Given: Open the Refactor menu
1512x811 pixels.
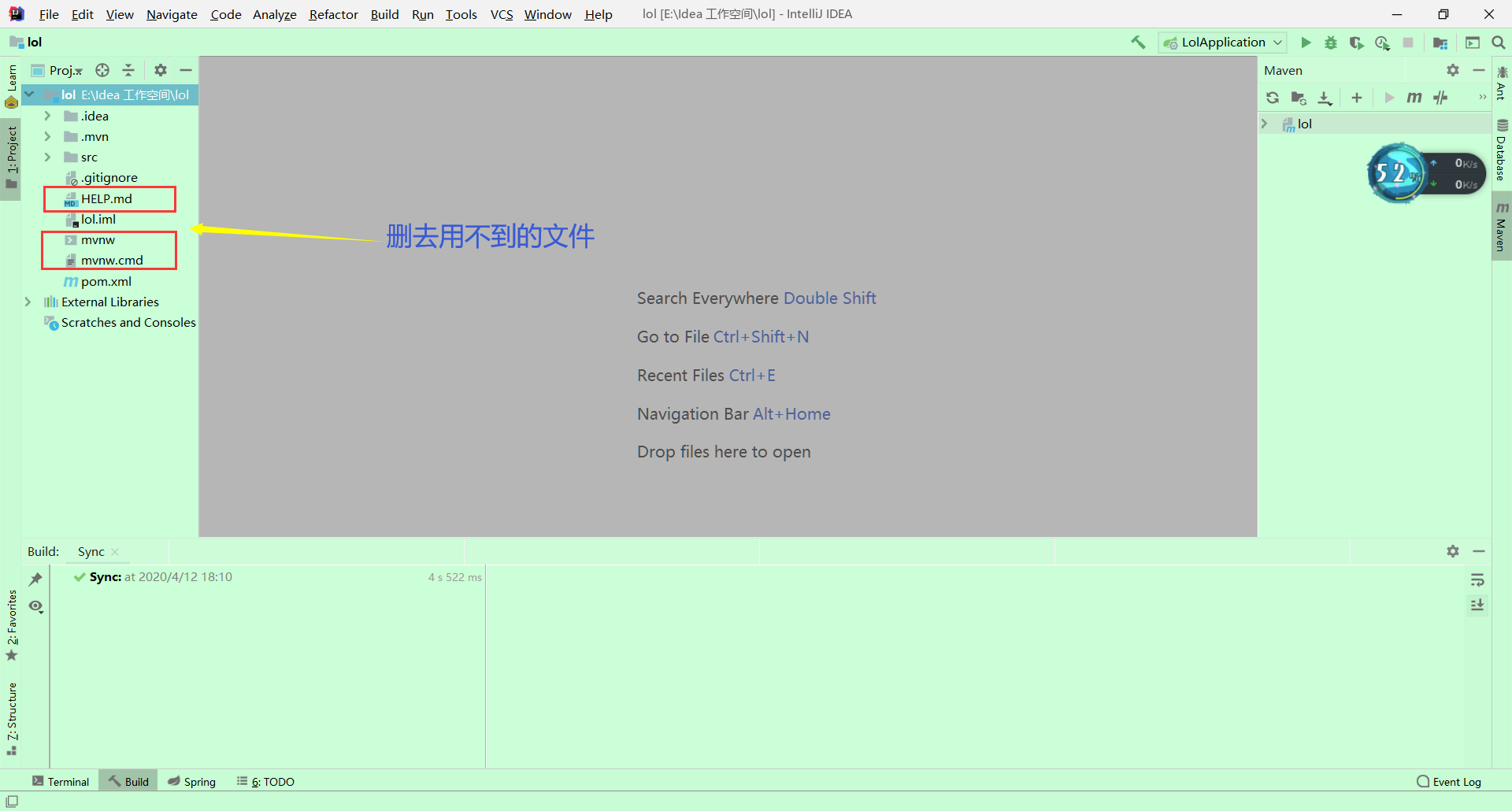Looking at the screenshot, I should pos(333,14).
